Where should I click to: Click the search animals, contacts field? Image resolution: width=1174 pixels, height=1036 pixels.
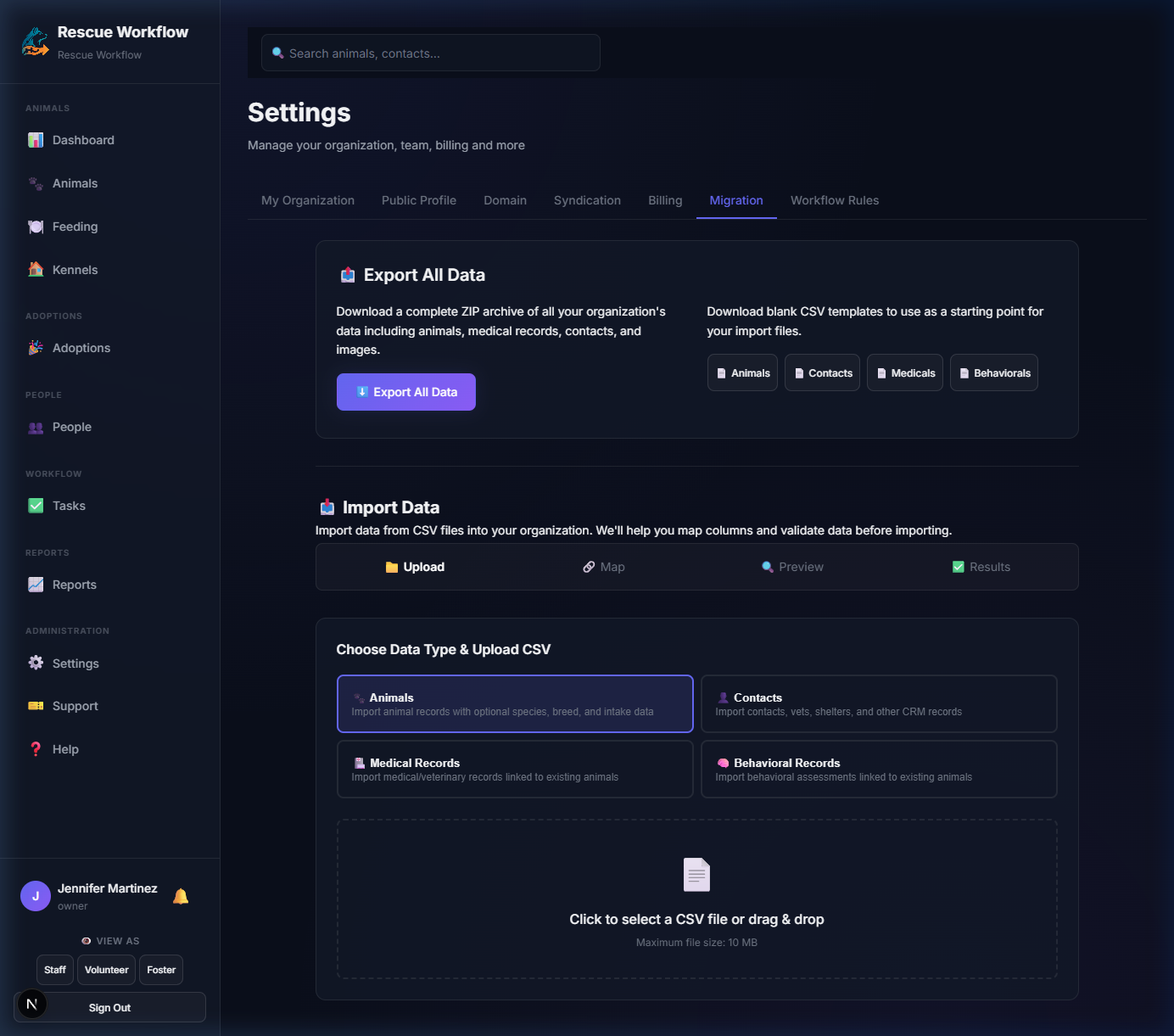pos(430,53)
